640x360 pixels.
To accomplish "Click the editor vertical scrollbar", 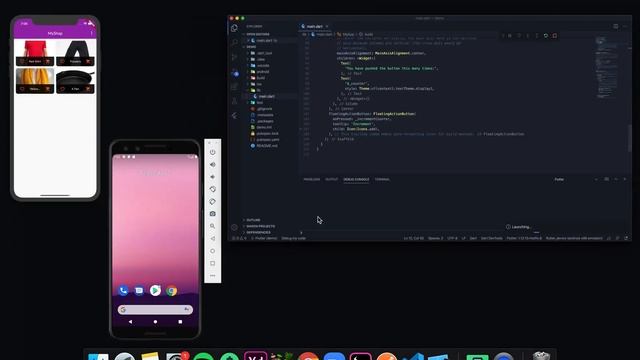I will pos(630,137).
